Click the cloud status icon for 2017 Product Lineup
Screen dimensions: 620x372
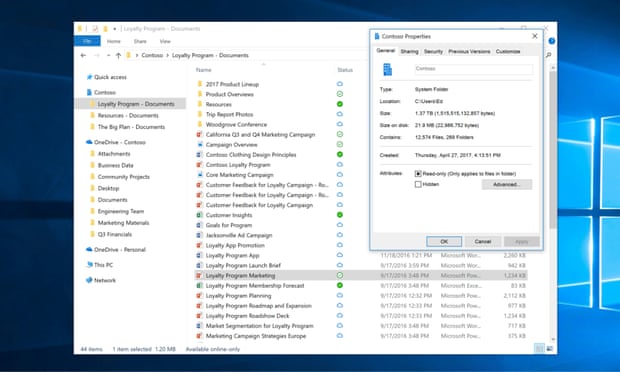[x=340, y=84]
